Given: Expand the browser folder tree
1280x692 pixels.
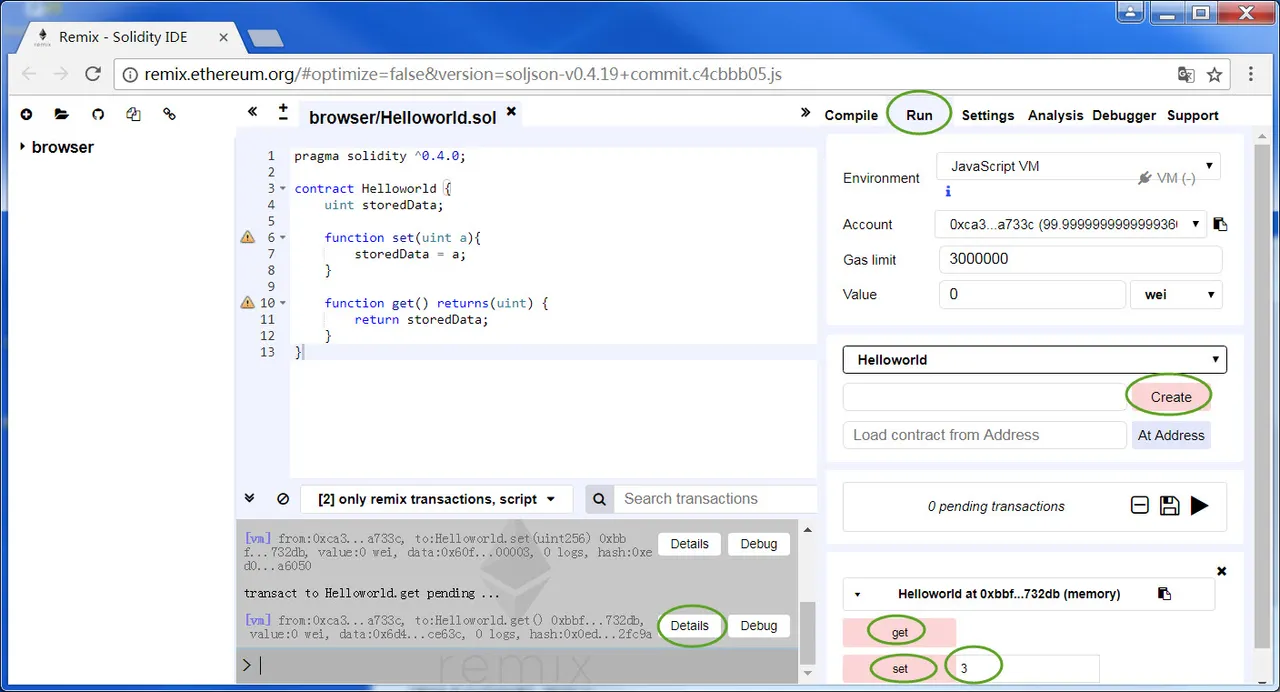Looking at the screenshot, I should tap(22, 147).
